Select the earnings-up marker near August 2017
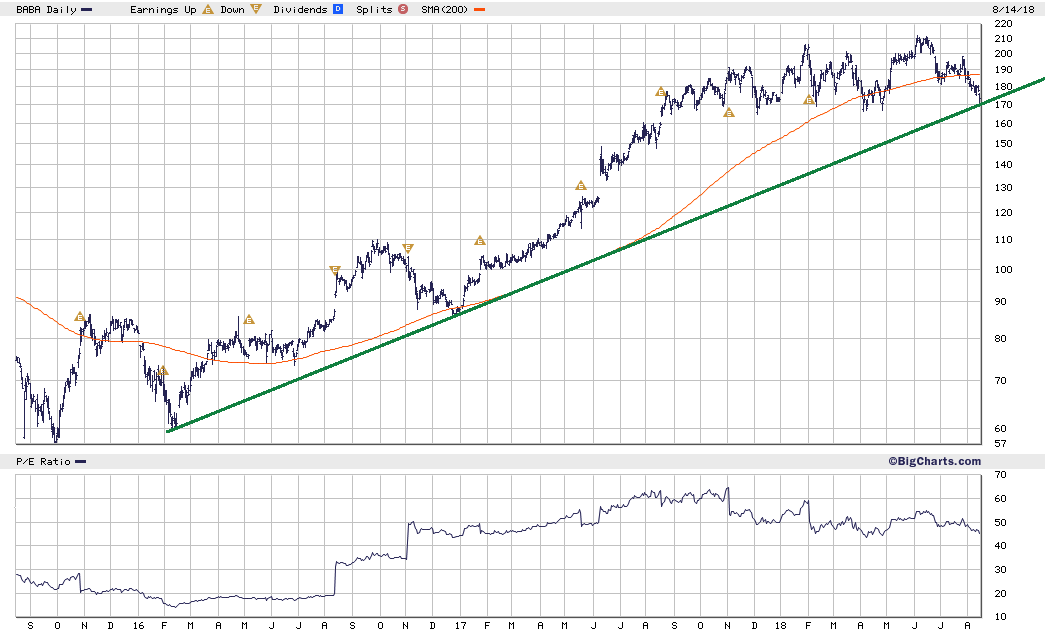The width and height of the screenshot is (1045, 635). [660, 92]
